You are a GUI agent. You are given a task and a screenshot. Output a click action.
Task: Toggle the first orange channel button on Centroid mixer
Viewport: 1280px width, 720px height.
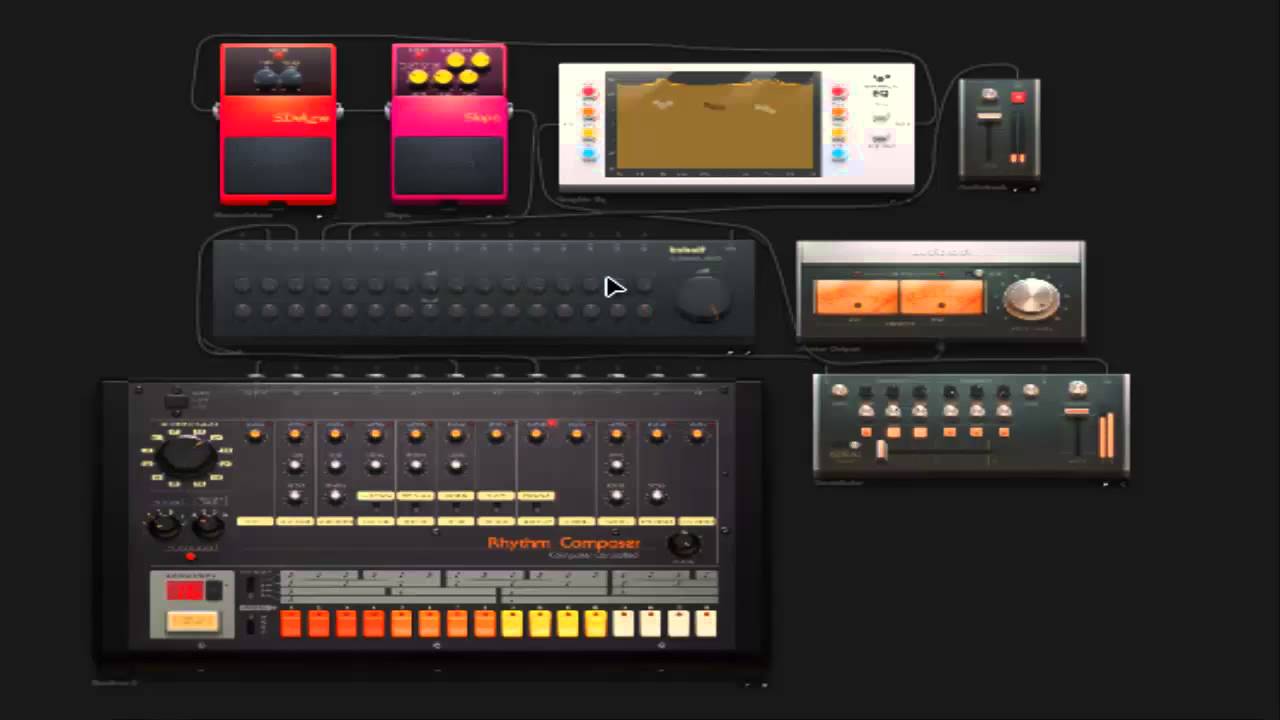[x=866, y=432]
